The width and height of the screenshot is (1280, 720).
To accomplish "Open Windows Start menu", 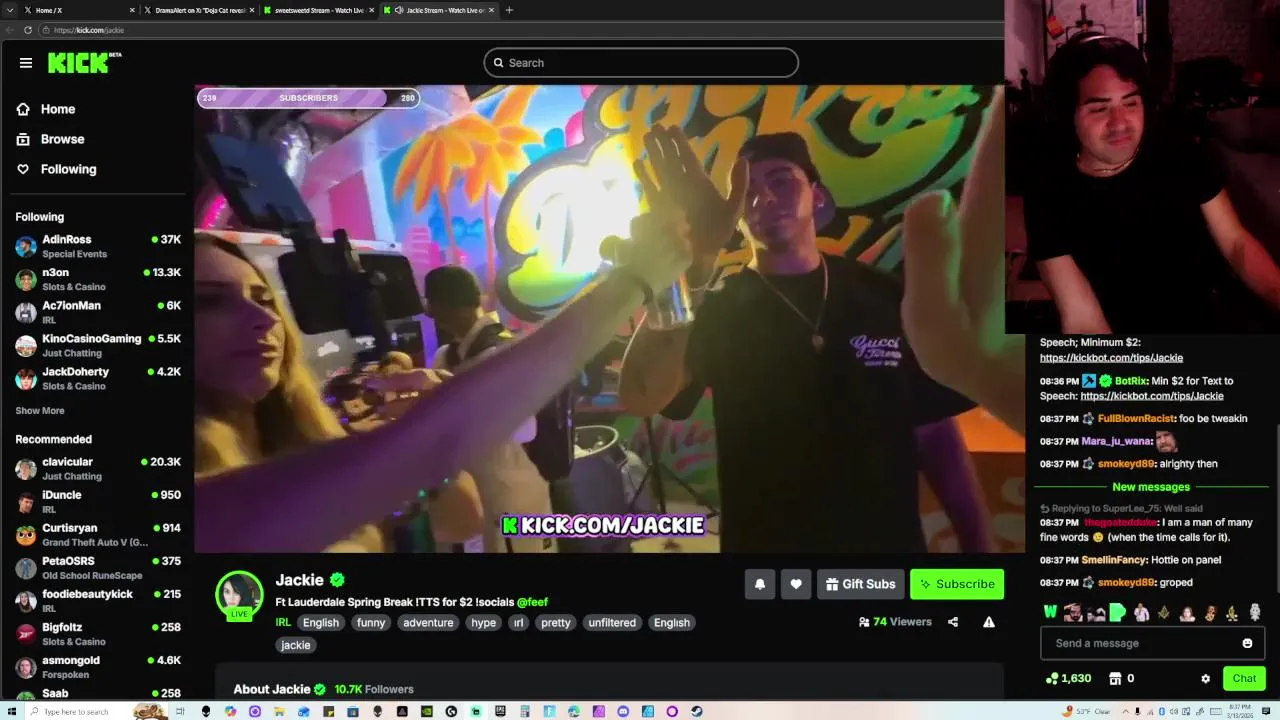I will (11, 711).
